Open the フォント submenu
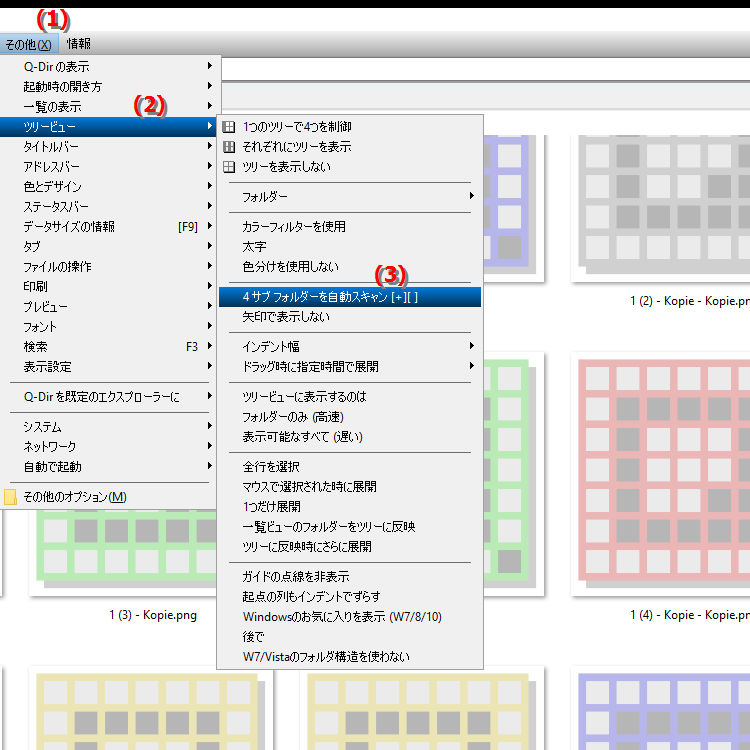750x750 pixels. click(x=110, y=327)
